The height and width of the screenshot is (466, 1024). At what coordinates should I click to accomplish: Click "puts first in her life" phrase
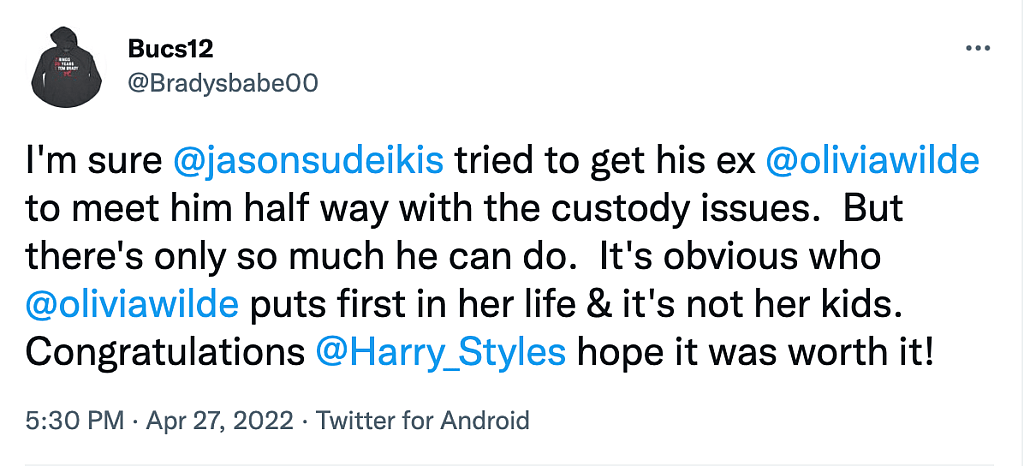point(430,303)
